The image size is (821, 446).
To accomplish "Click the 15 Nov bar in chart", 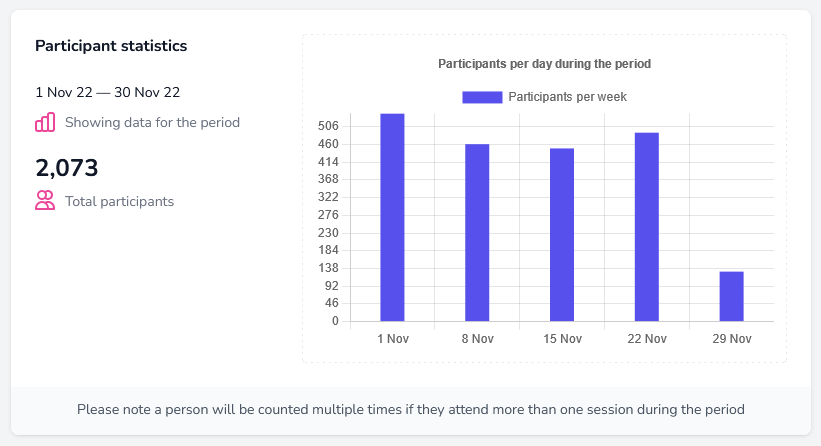I will pyautogui.click(x=562, y=235).
